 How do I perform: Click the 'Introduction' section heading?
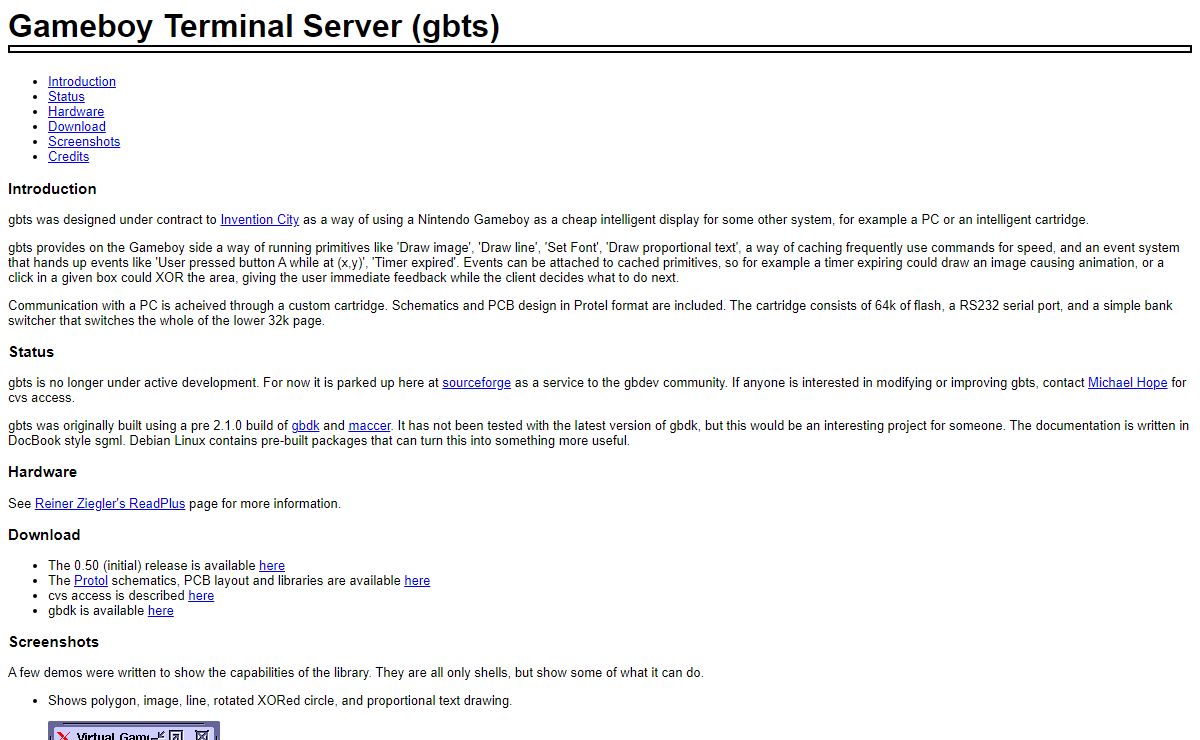click(x=52, y=189)
